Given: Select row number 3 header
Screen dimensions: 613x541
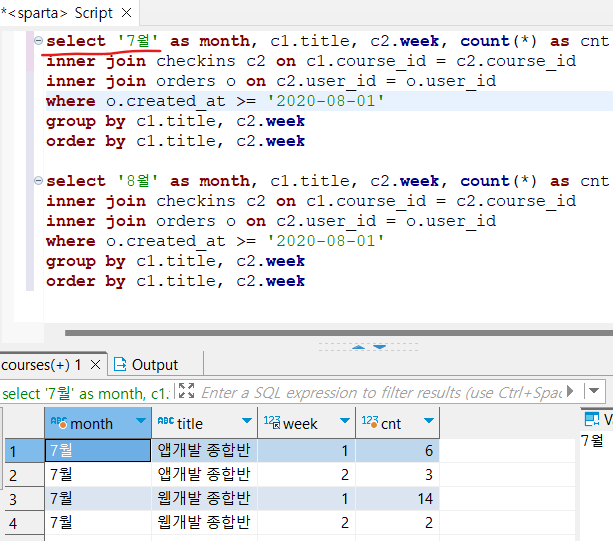Looking at the screenshot, I should click(x=24, y=499).
